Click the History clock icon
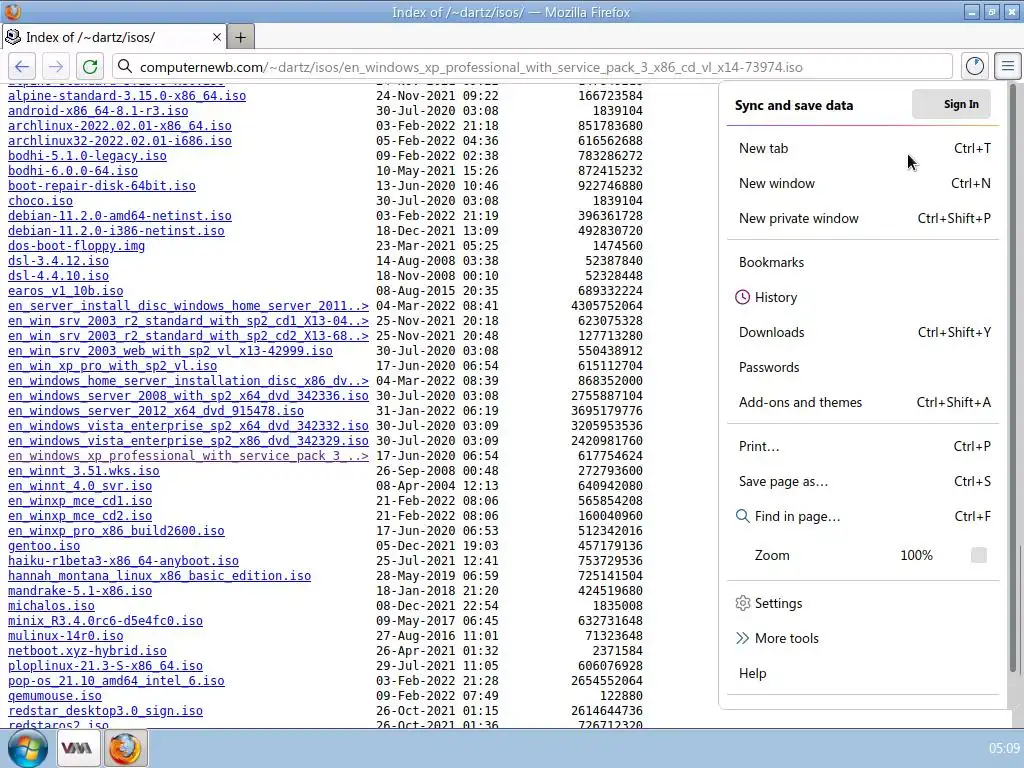This screenshot has width=1024, height=768. pos(743,297)
